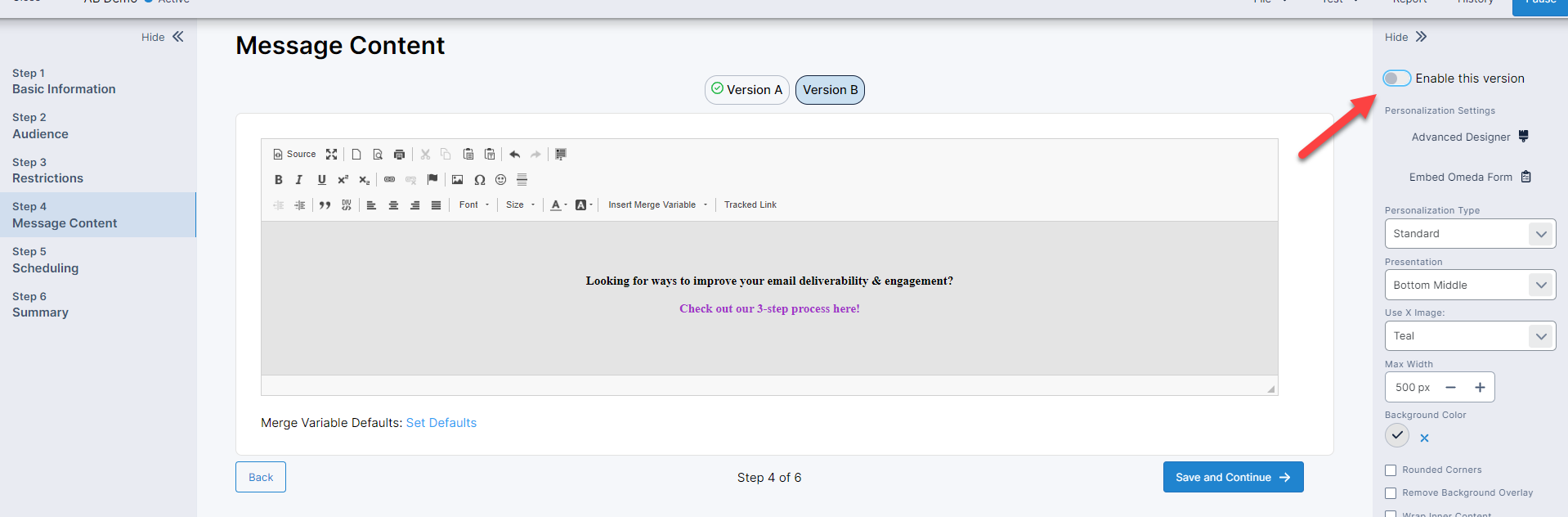This screenshot has width=1568, height=517.
Task: Go to Step 2 Audience in the sidebar
Action: tap(40, 126)
